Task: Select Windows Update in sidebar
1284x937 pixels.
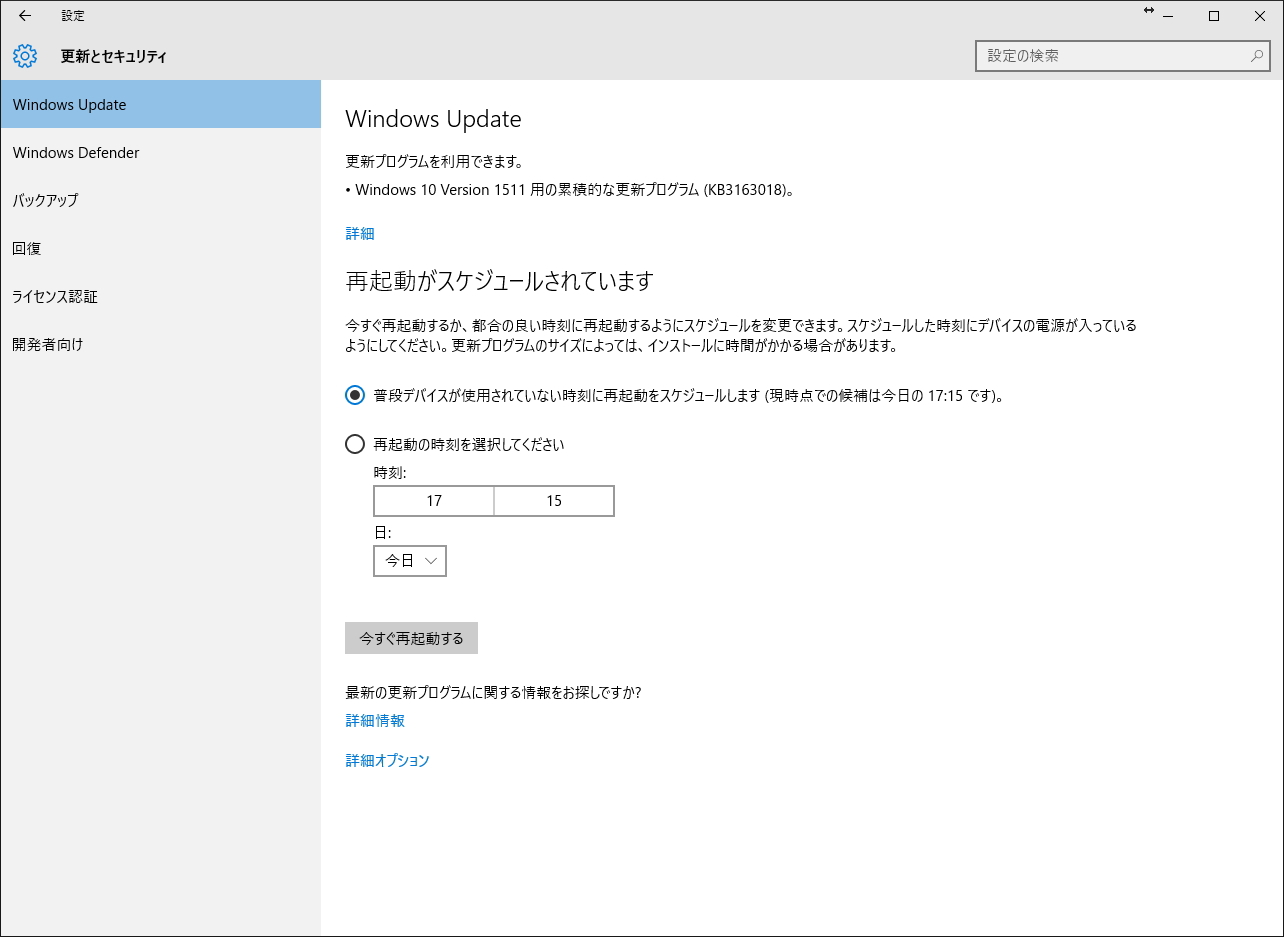Action: point(160,104)
